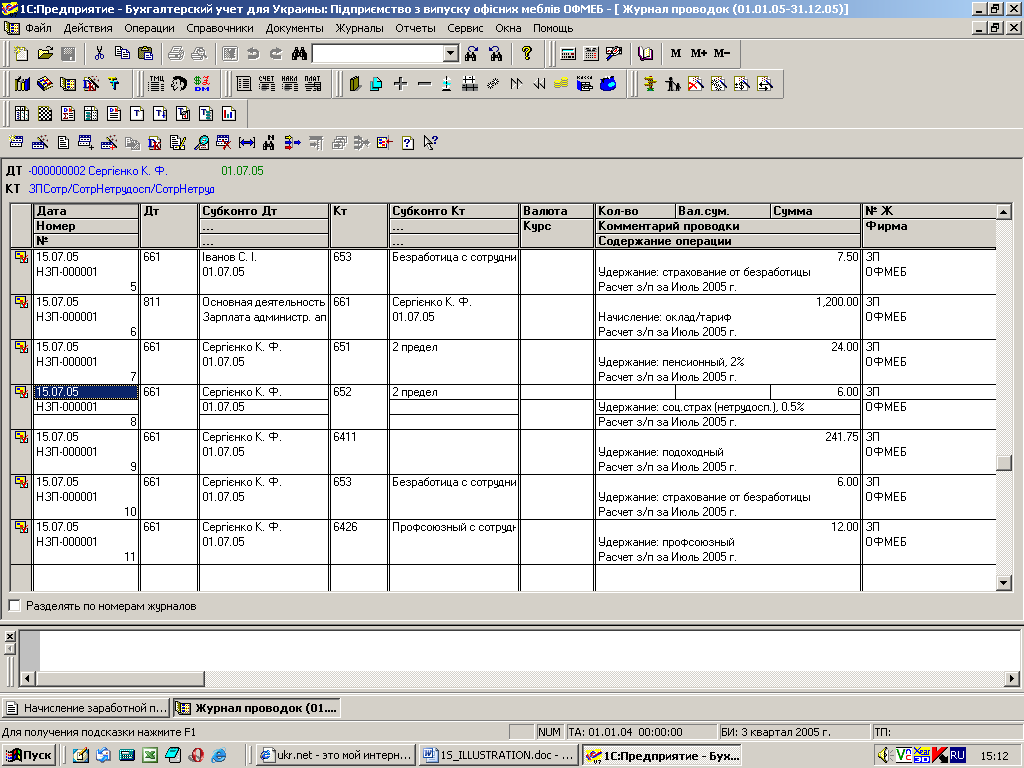
Task: Close the message pane with X button
Action: click(x=10, y=636)
